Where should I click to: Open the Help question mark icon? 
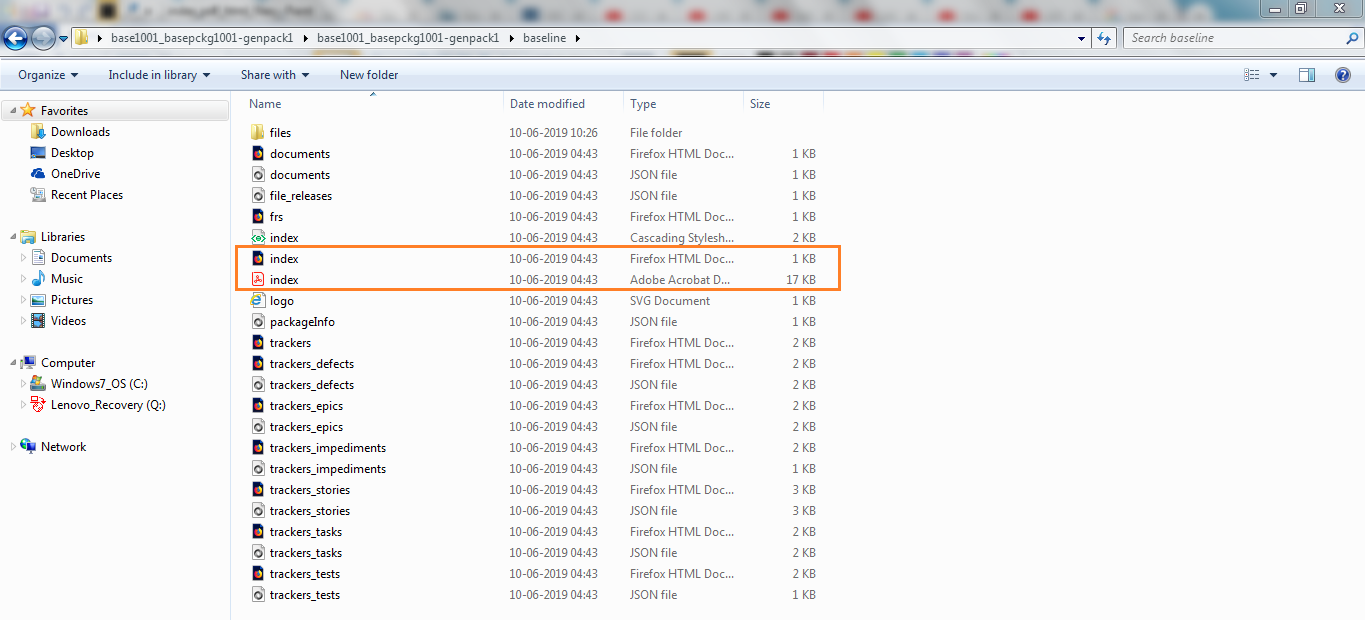coord(1343,75)
